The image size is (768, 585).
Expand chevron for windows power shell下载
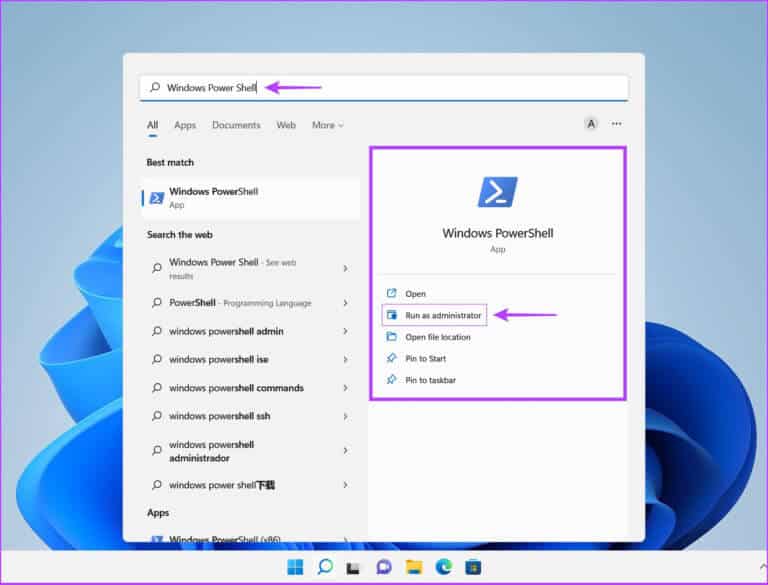click(345, 485)
